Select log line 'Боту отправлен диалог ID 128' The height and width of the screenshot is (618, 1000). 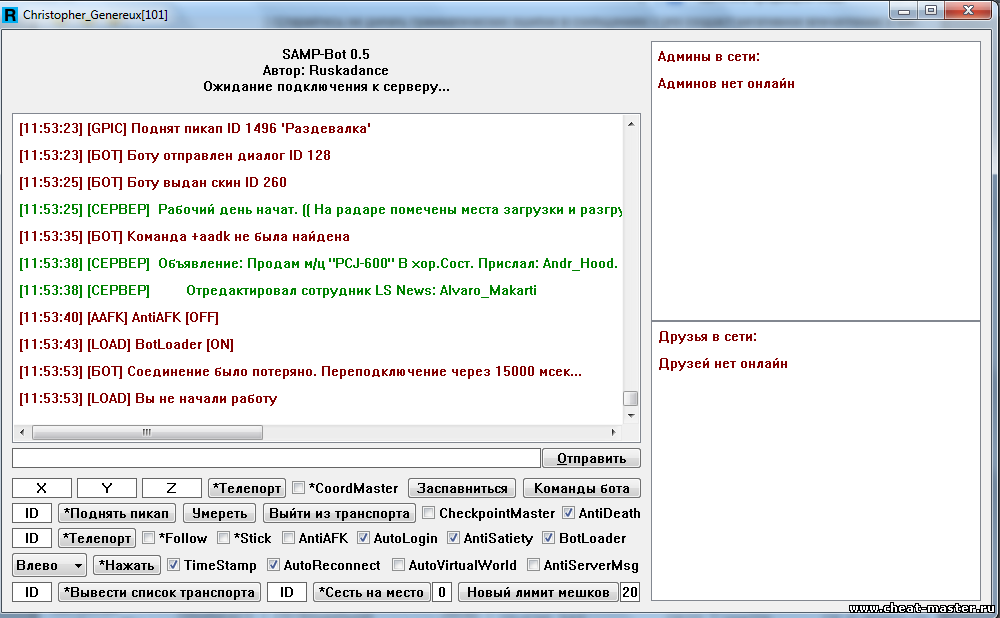(x=175, y=155)
